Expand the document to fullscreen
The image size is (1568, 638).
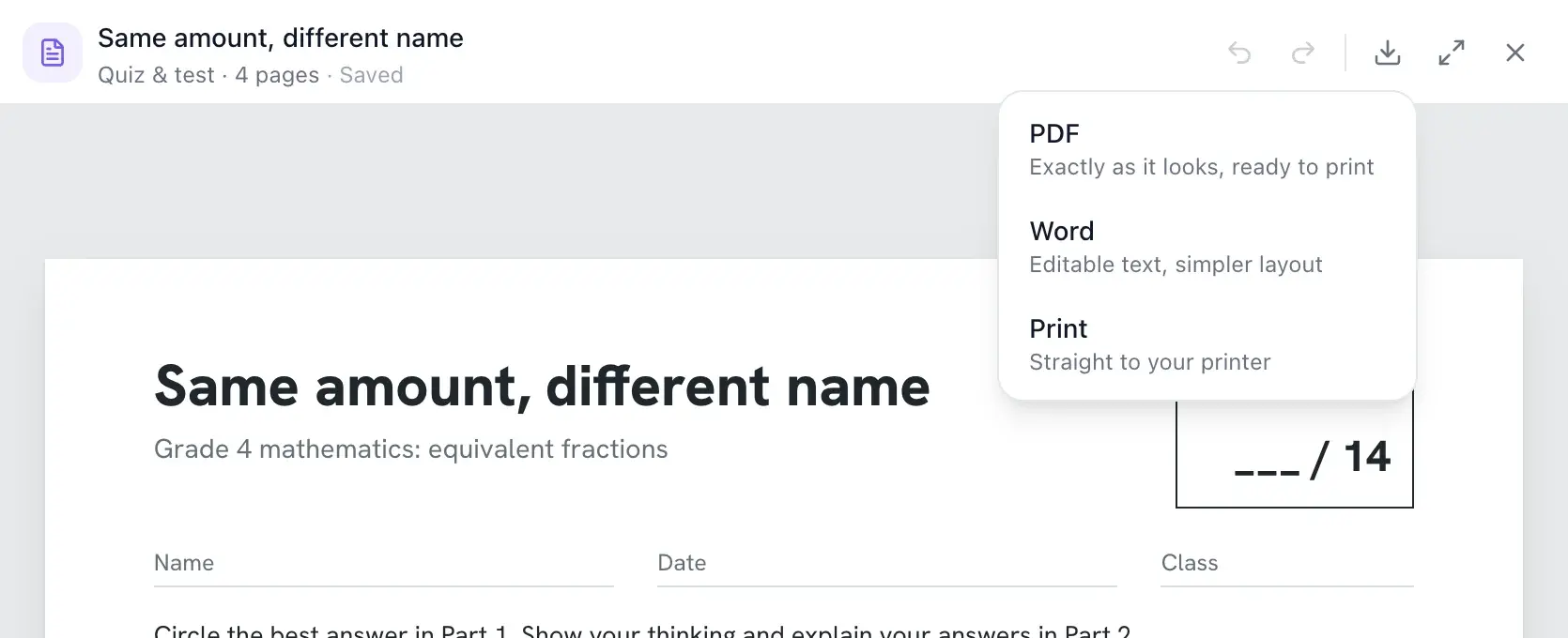[x=1452, y=53]
